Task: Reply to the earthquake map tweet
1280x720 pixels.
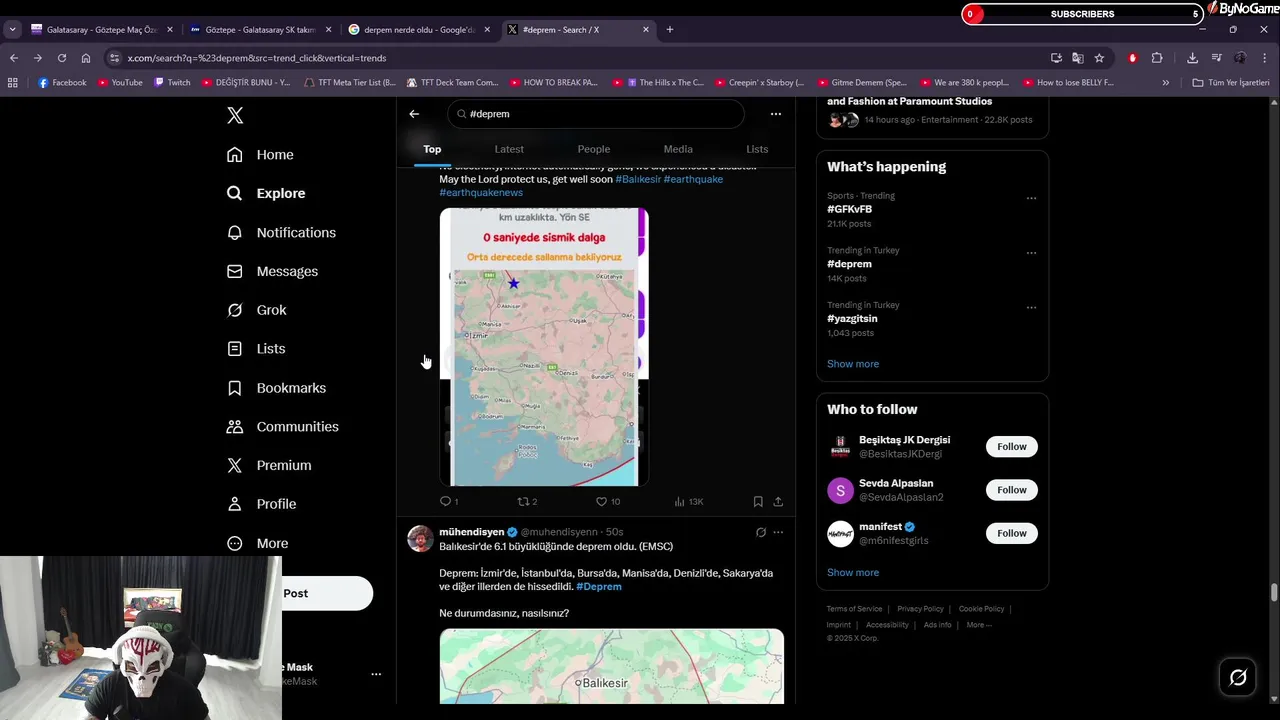Action: [449, 502]
